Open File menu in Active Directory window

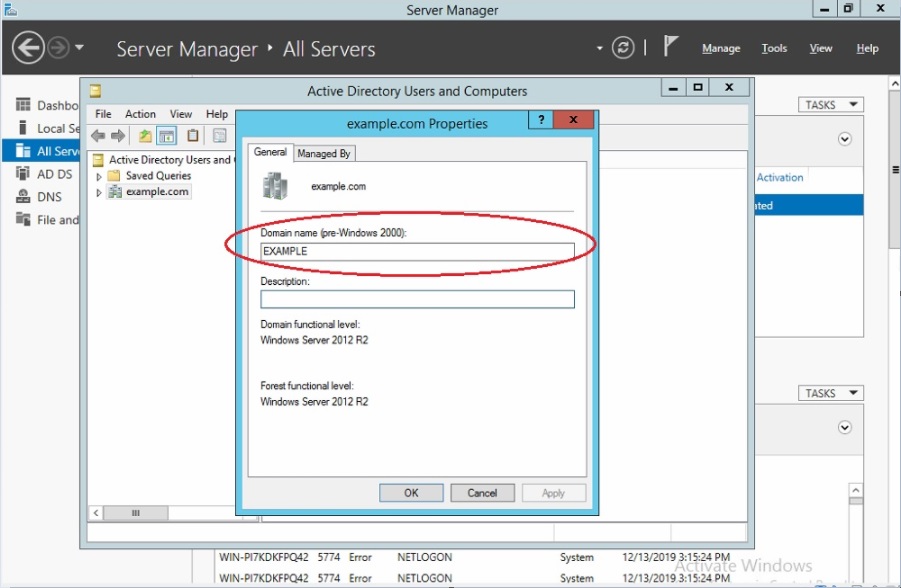pyautogui.click(x=103, y=114)
